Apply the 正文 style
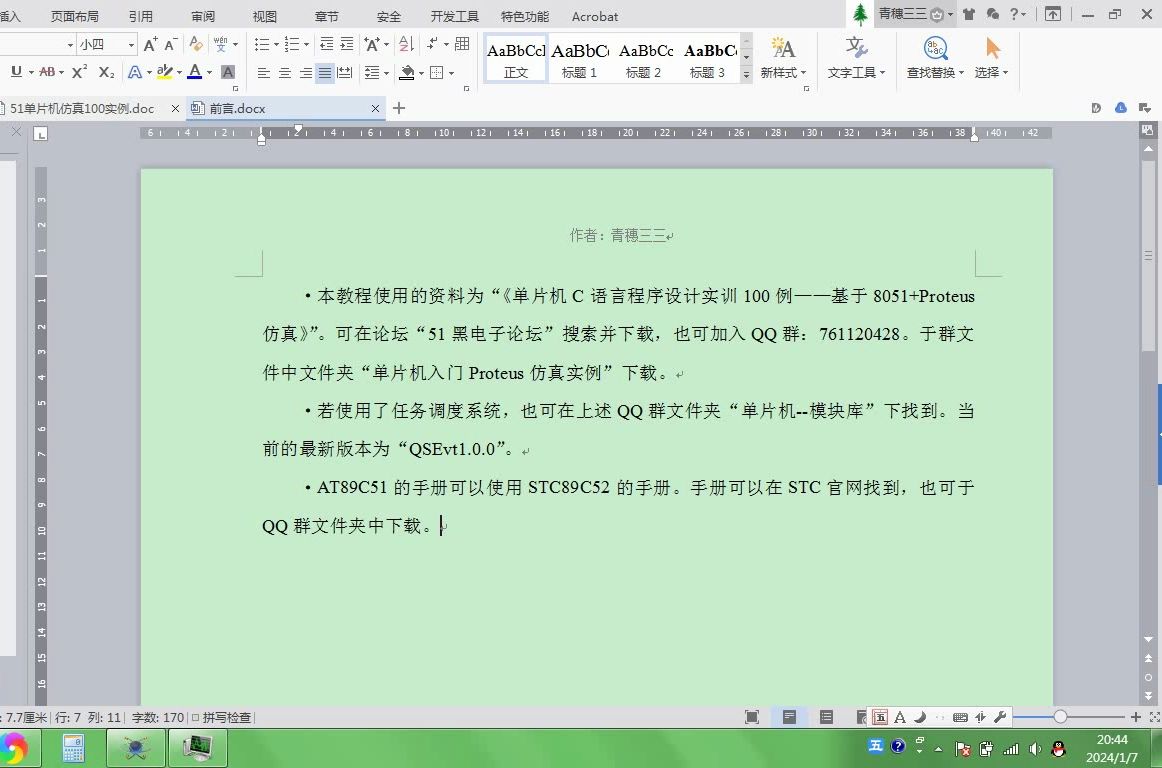1162x768 pixels. [516, 58]
